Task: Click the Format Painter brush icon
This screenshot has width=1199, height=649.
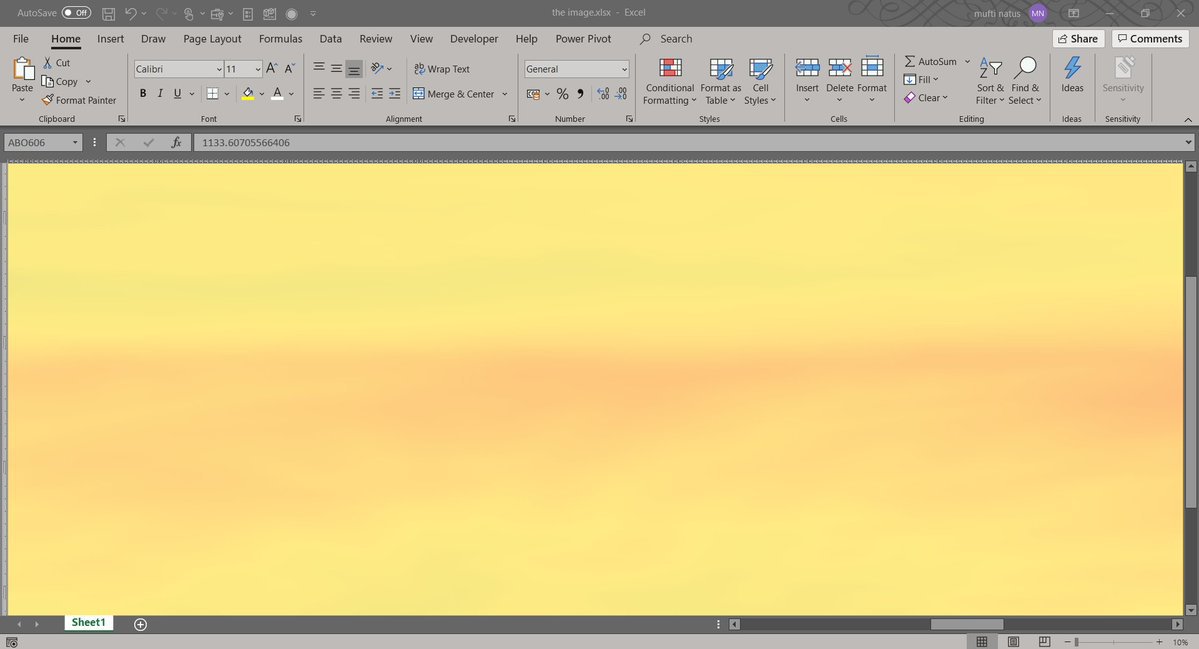Action: coord(47,100)
